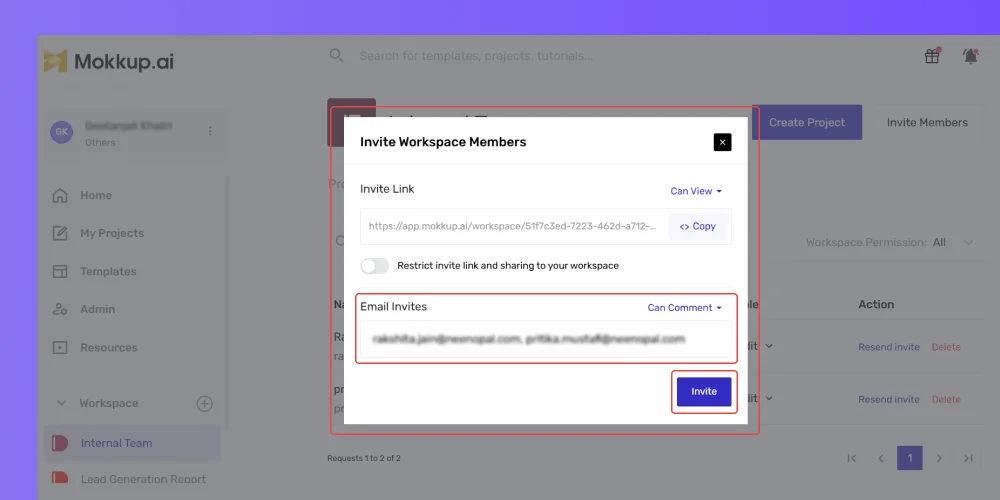1000x500 pixels.
Task: Open the user profile three-dot menu
Action: point(210,131)
